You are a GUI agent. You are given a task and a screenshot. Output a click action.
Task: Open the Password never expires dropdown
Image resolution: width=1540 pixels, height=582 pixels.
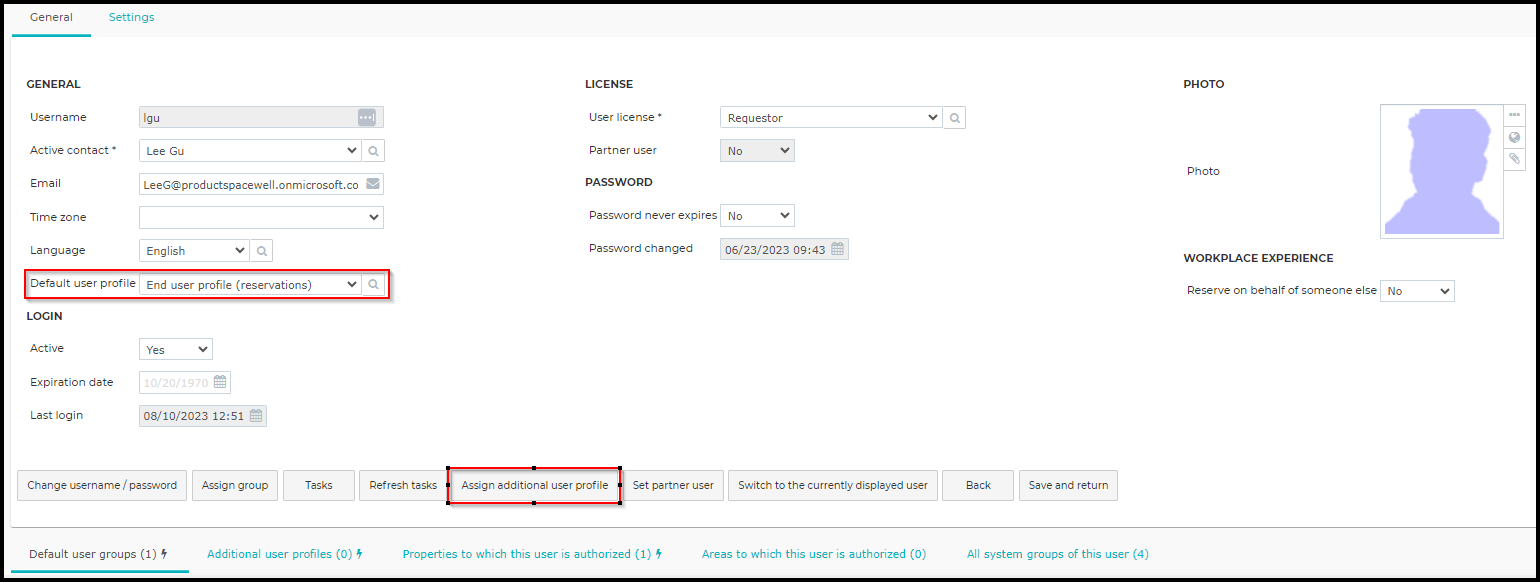757,216
